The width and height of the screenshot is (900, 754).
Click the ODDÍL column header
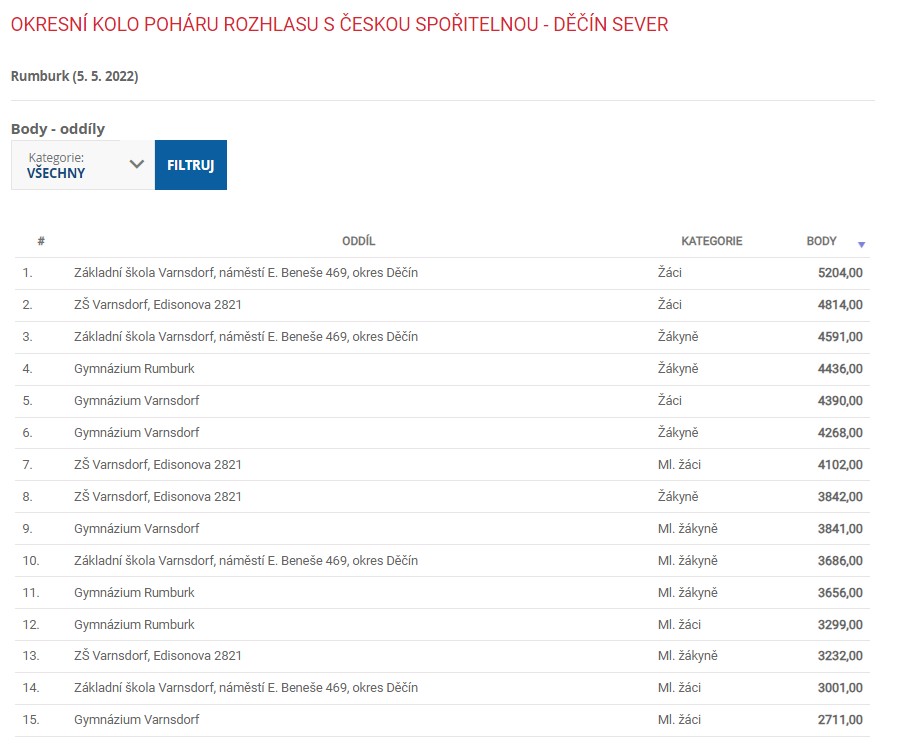[x=358, y=241]
